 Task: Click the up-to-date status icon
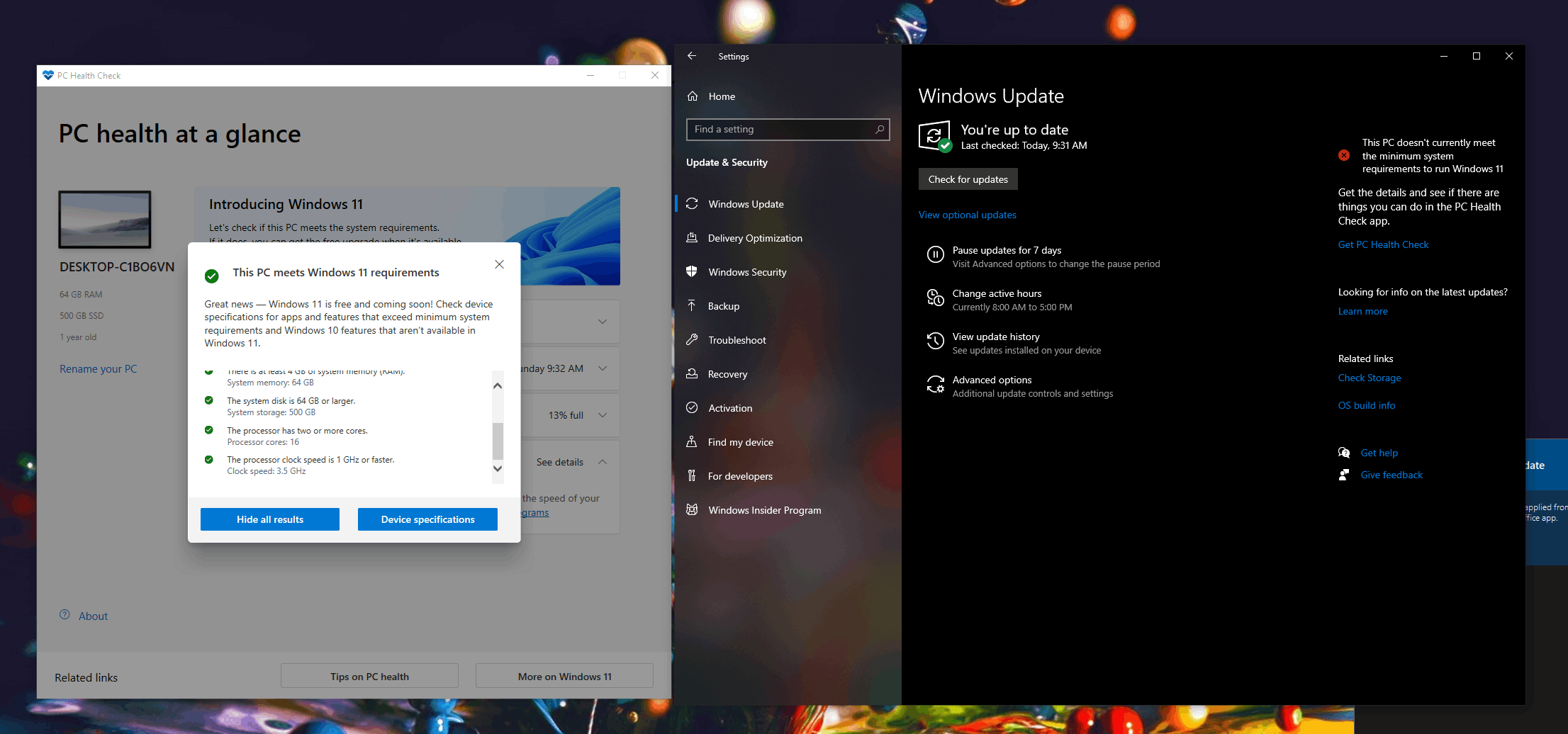click(x=935, y=136)
